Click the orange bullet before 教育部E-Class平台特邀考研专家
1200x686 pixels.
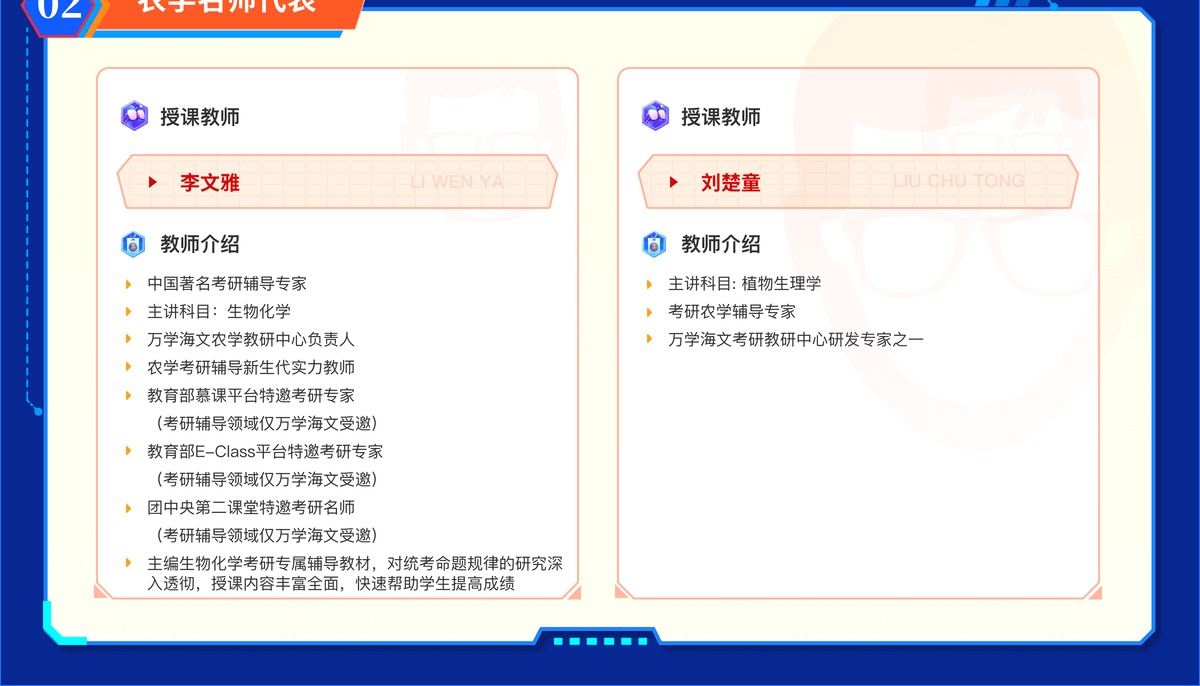click(128, 452)
